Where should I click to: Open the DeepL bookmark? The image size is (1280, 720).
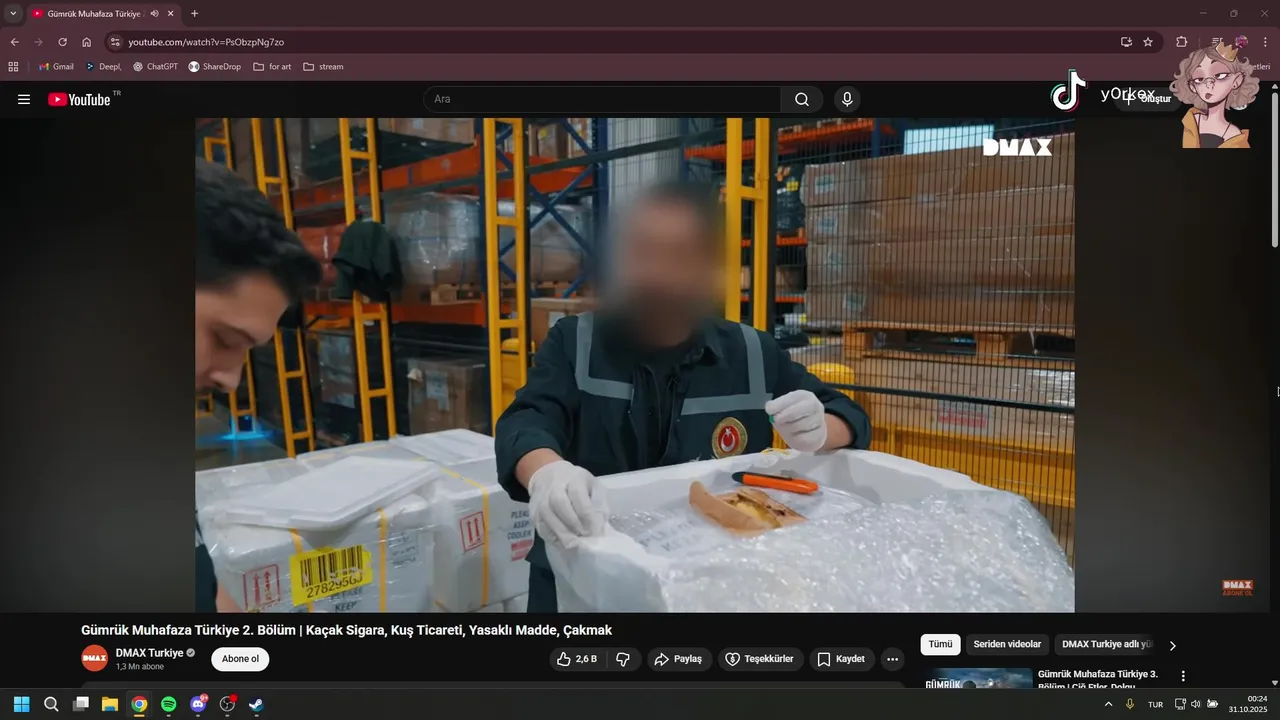pos(103,67)
